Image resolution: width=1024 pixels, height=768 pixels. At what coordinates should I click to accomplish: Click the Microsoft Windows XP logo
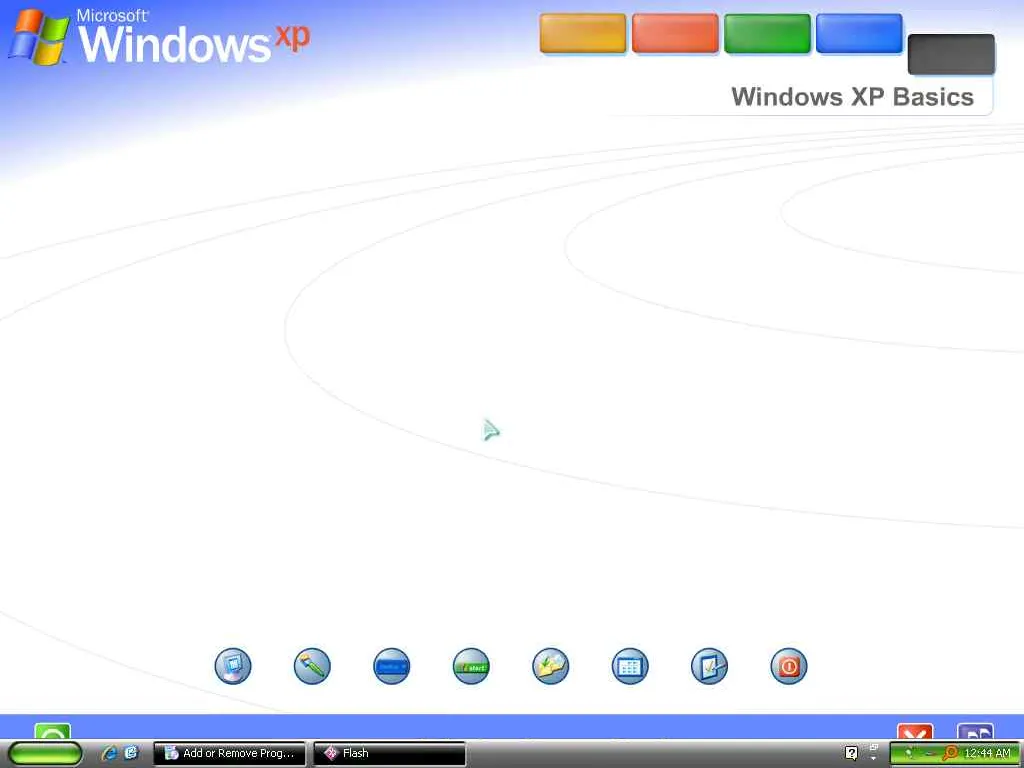click(159, 37)
